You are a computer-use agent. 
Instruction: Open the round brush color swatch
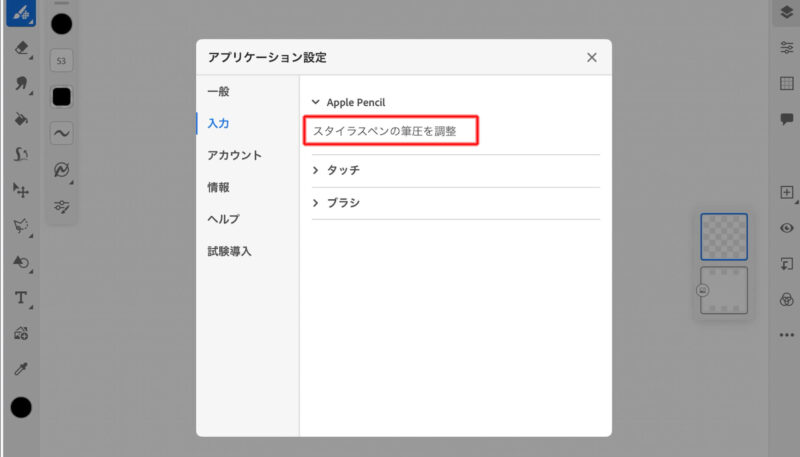(x=62, y=24)
